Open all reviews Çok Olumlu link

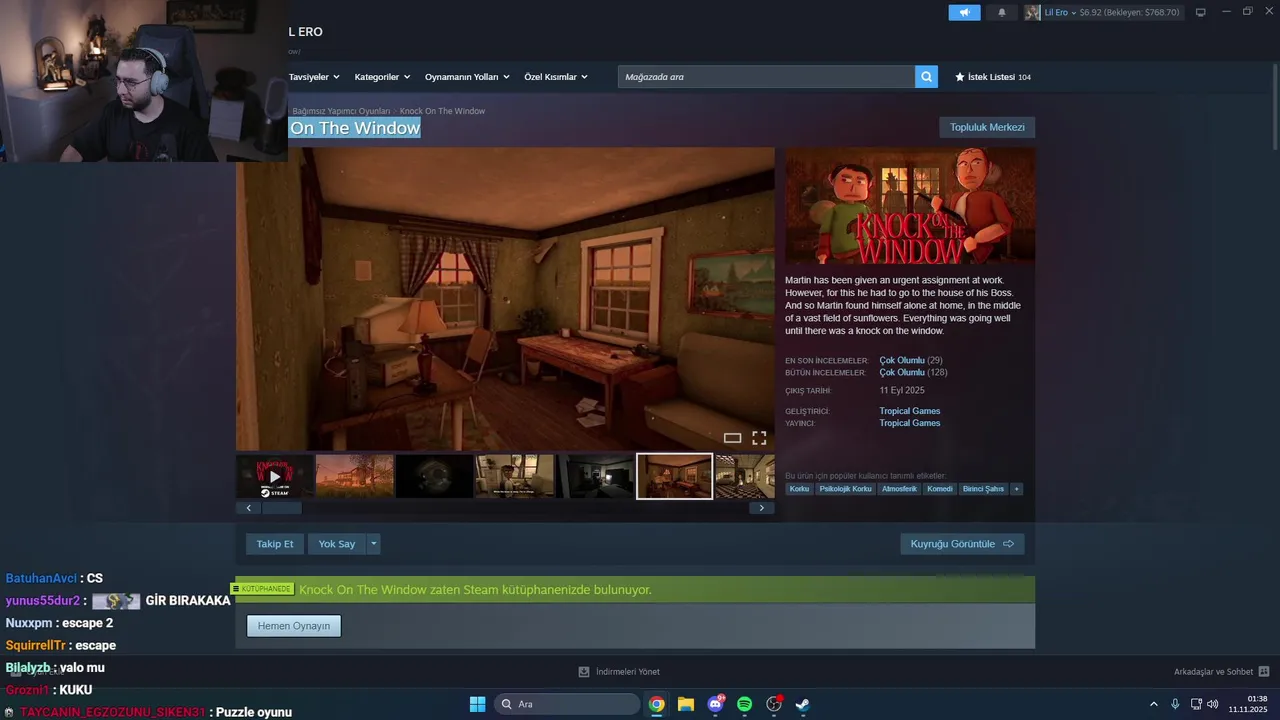pyautogui.click(x=902, y=372)
